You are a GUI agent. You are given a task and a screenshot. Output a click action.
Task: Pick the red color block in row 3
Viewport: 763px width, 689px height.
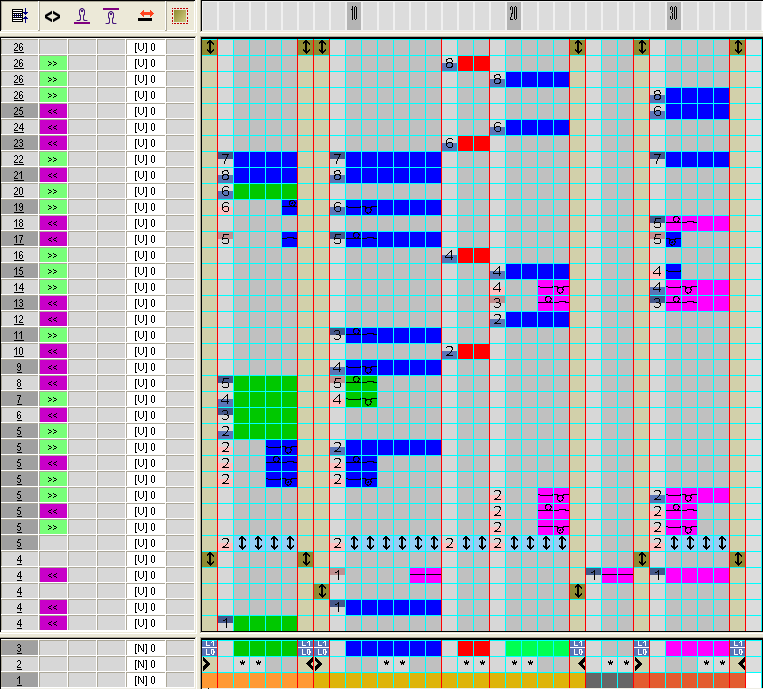(x=473, y=648)
